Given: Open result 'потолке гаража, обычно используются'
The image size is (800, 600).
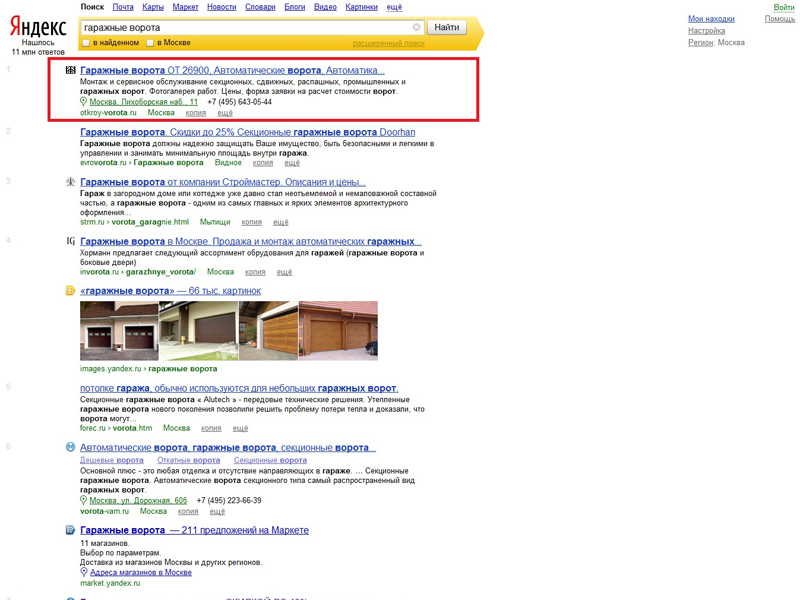Looking at the screenshot, I should (239, 388).
